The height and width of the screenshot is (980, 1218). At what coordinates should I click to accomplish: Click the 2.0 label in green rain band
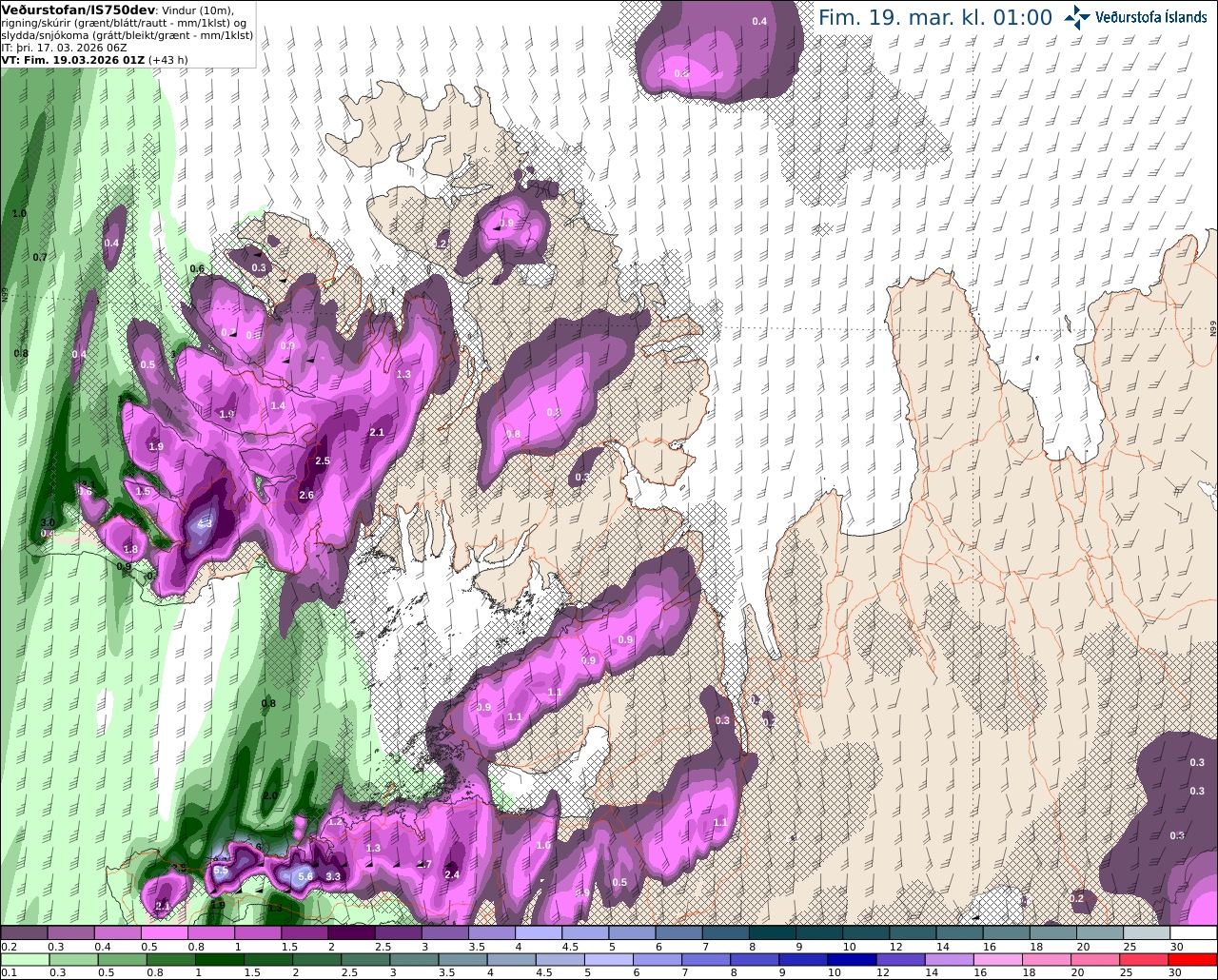click(x=269, y=795)
